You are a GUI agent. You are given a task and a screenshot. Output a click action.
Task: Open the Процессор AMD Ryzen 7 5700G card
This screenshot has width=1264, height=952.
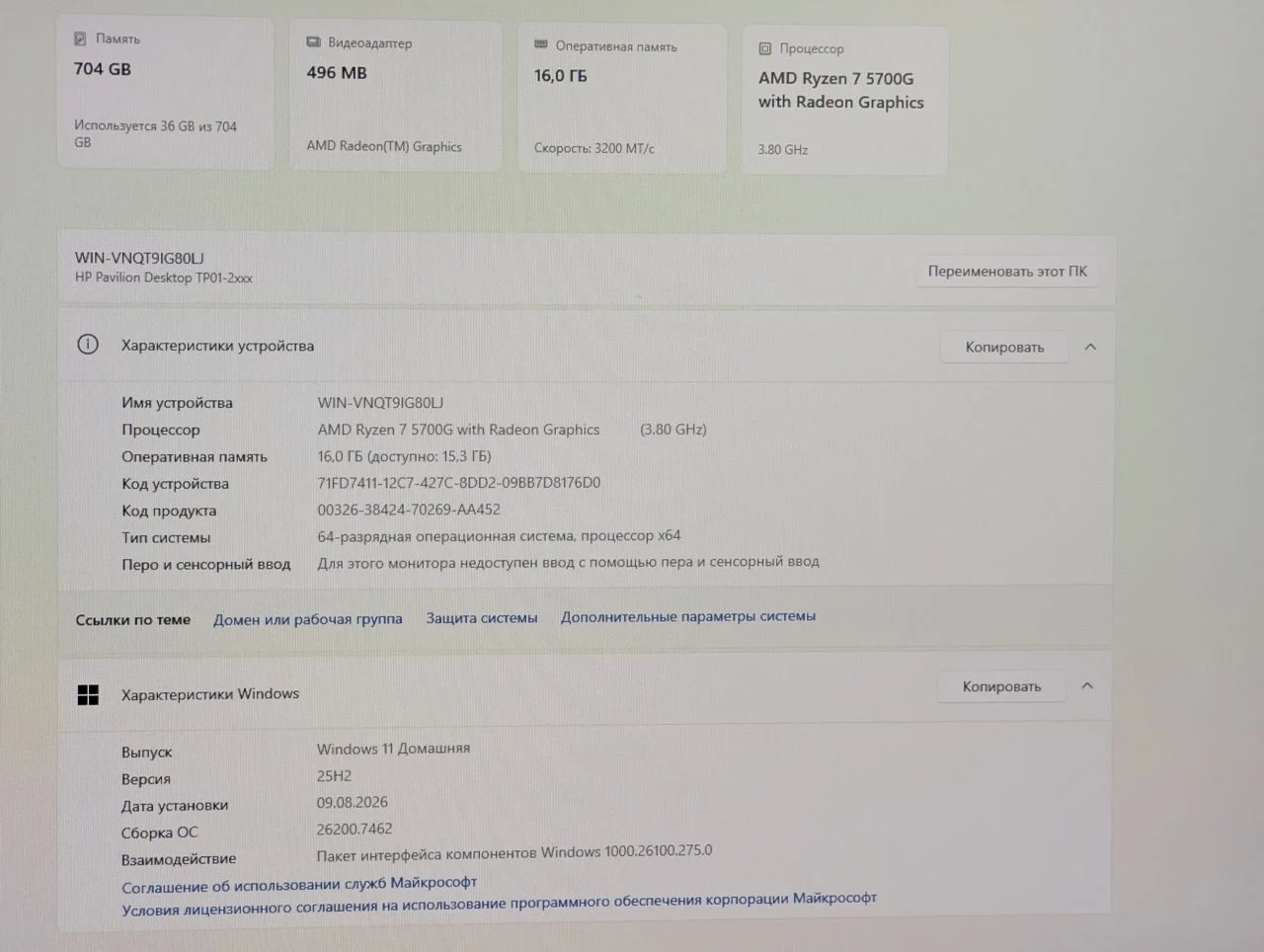[845, 102]
